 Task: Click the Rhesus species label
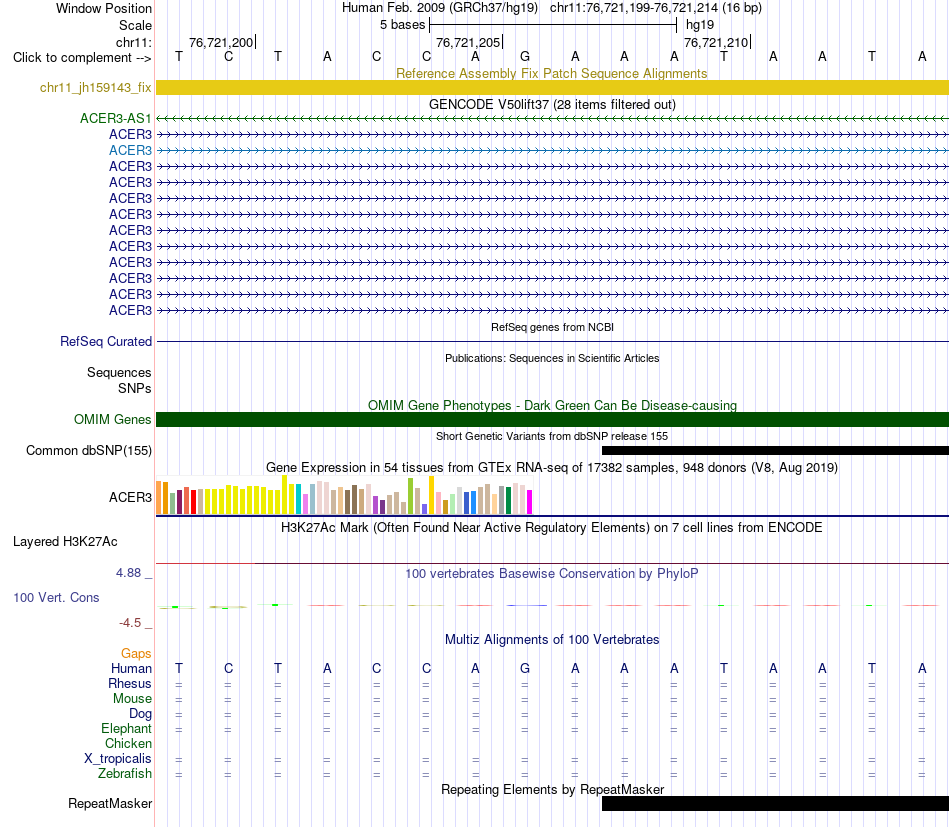pos(130,683)
